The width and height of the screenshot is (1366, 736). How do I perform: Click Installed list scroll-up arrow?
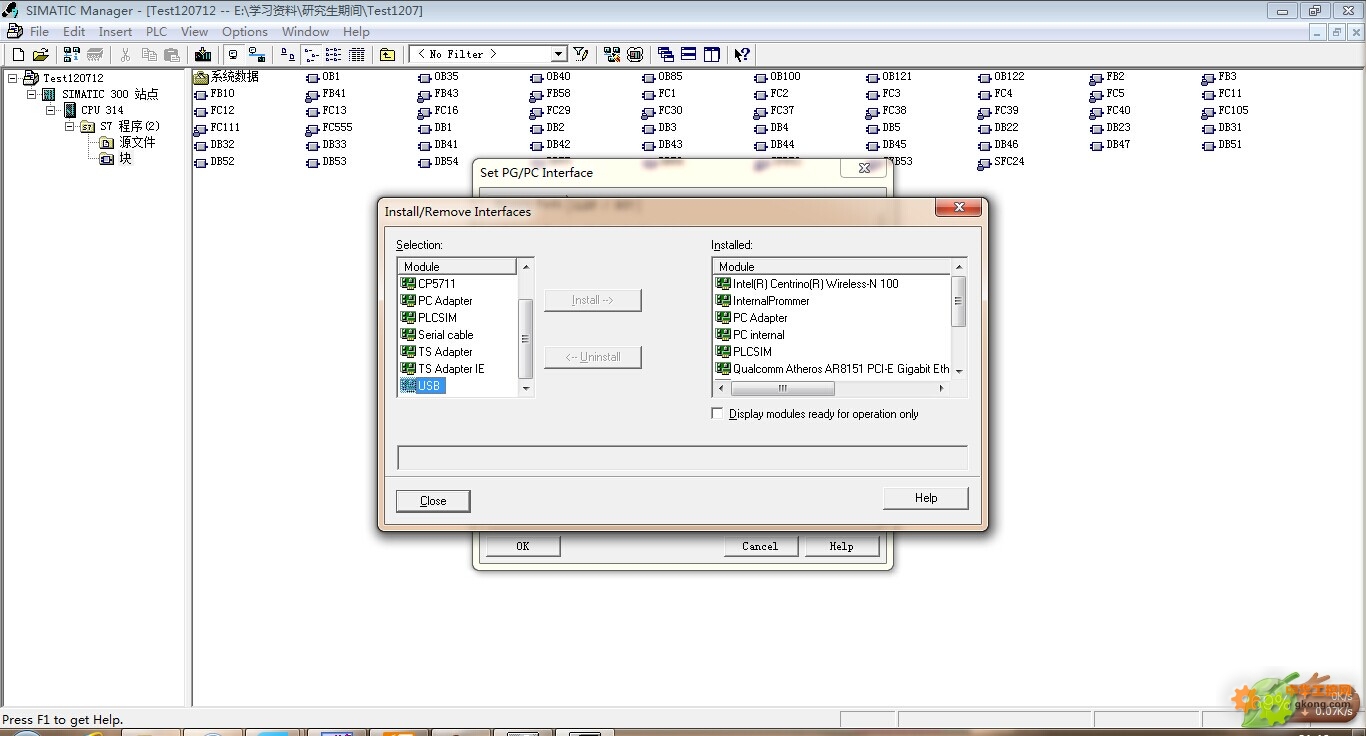(x=959, y=266)
